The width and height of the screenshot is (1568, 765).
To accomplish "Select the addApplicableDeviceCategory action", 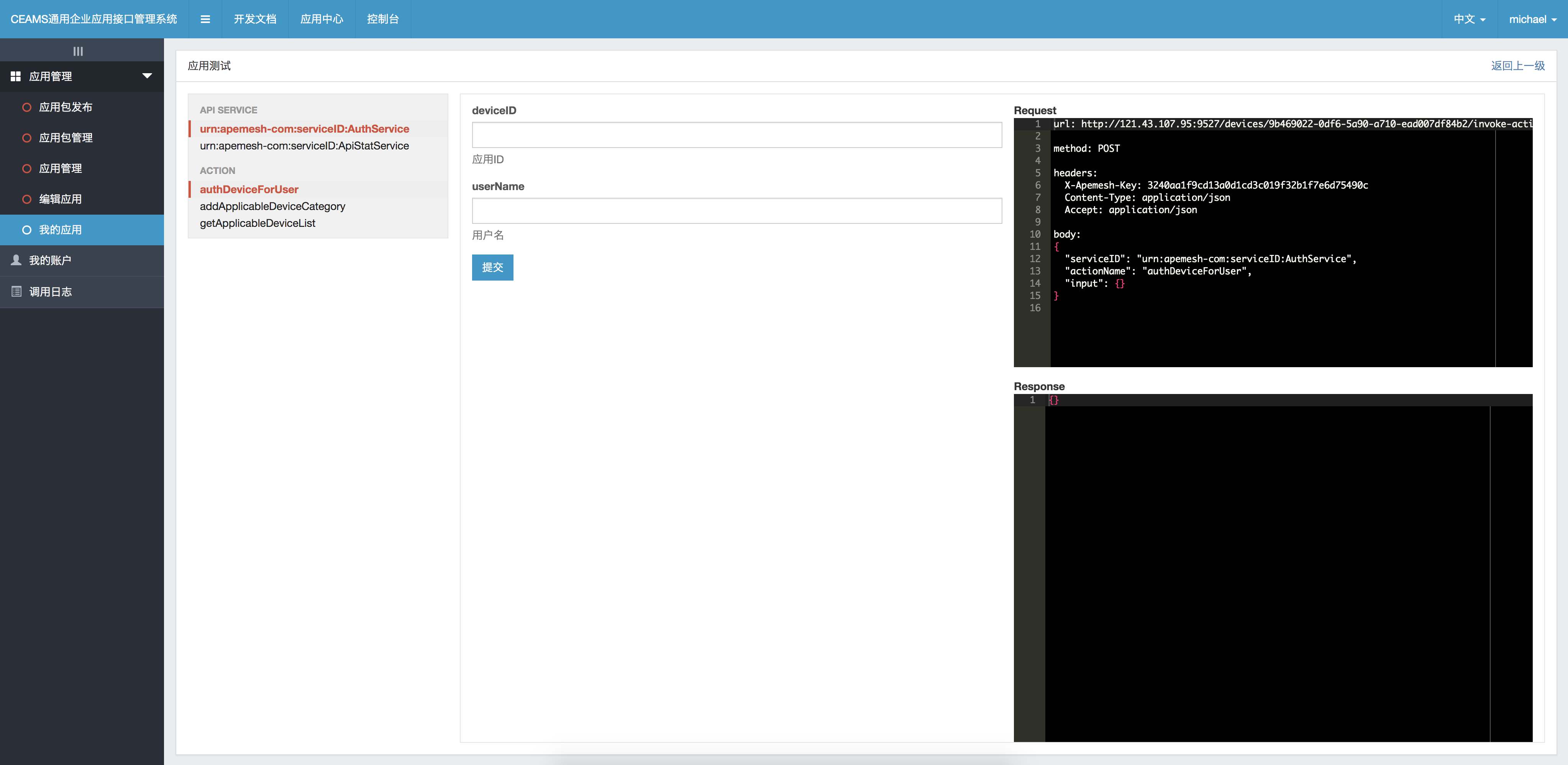I will [x=272, y=206].
